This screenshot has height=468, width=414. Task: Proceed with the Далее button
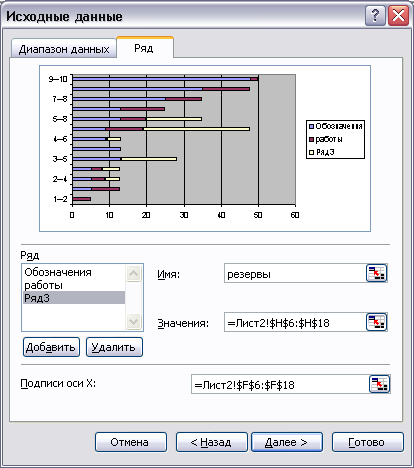coord(287,442)
